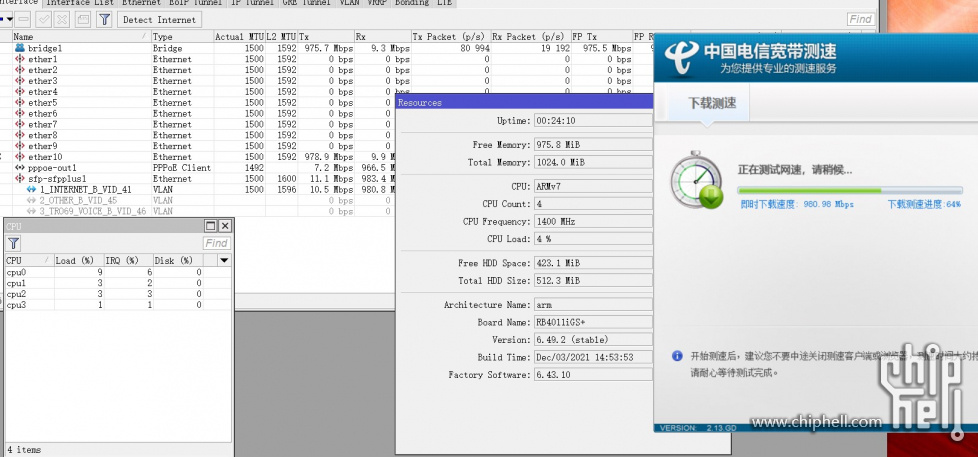The image size is (978, 457).
Task: Open the CPU table column chooser dropdown
Action: coord(224,260)
